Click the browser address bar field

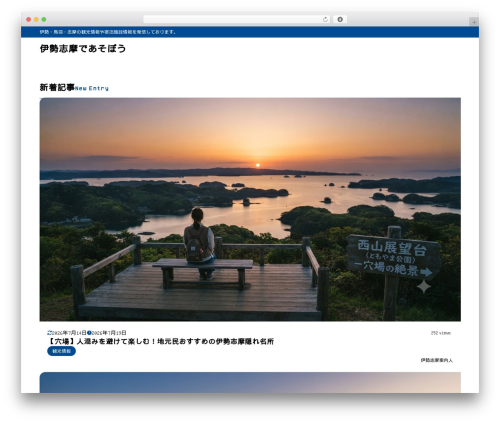237,20
